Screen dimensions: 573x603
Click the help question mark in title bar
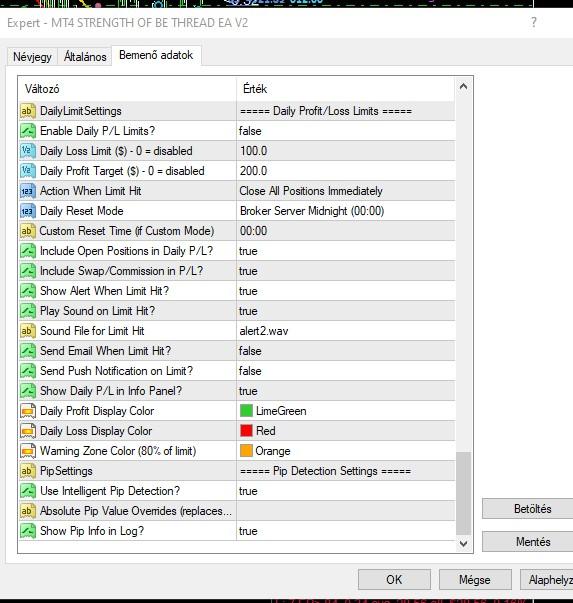point(533,22)
